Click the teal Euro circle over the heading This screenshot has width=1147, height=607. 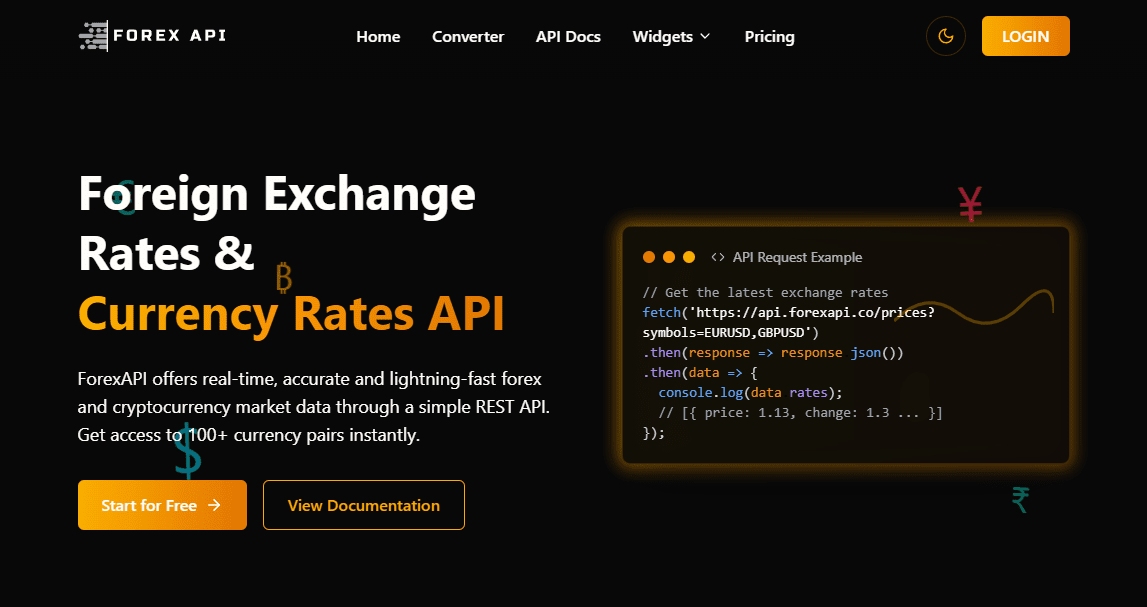[124, 197]
